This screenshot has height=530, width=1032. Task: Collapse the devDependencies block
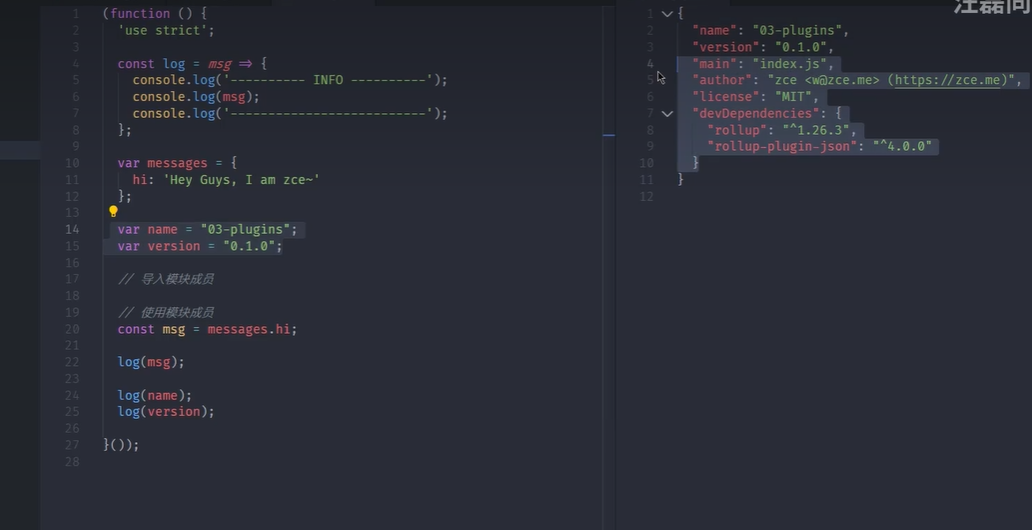667,113
